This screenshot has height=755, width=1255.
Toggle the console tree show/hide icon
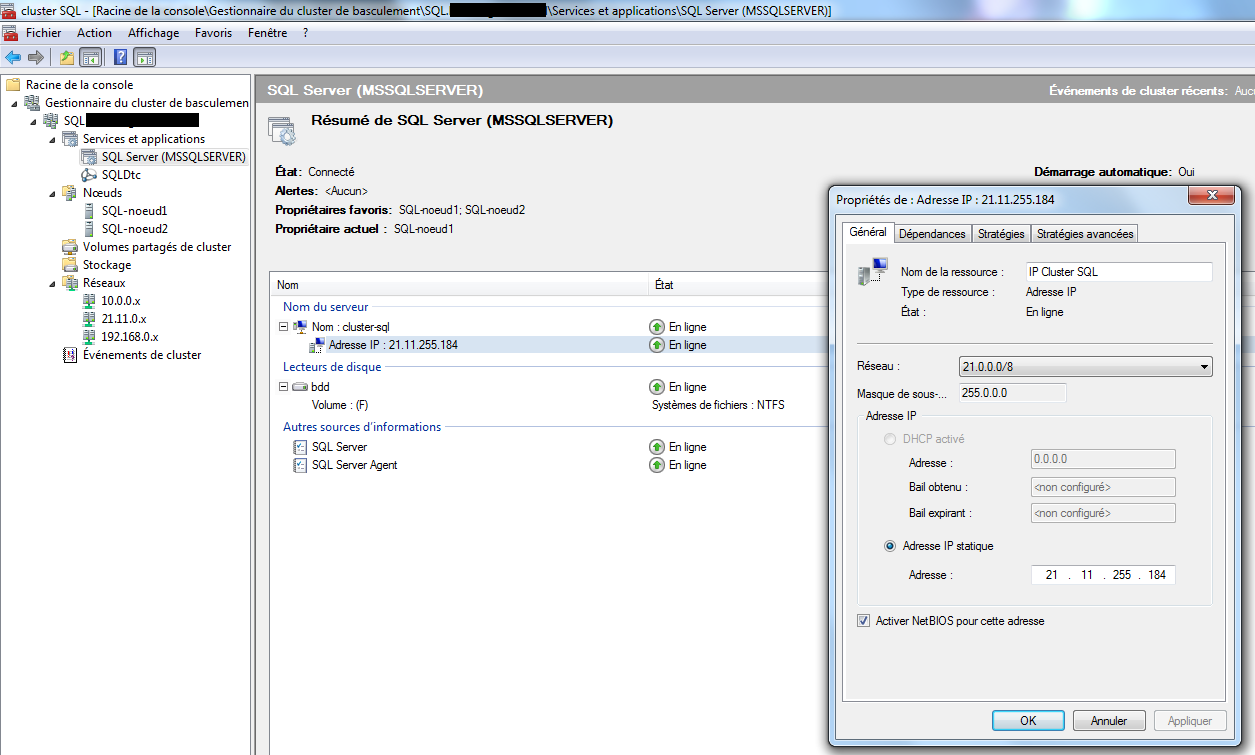[90, 57]
